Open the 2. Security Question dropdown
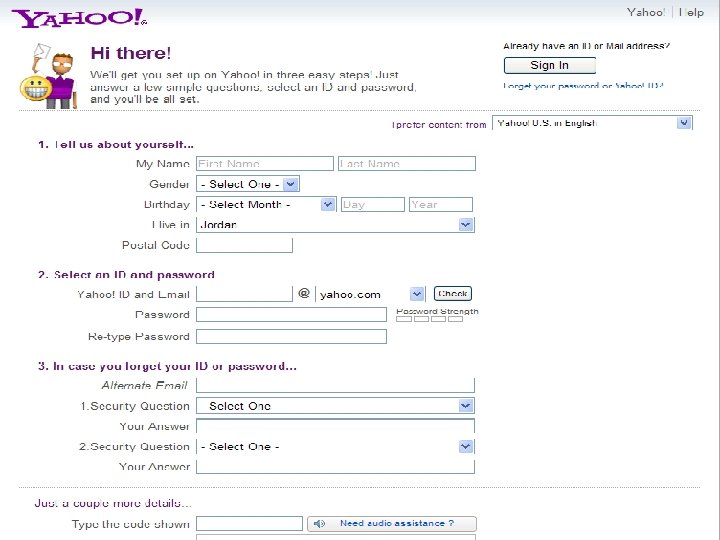720x540 pixels. (x=336, y=446)
